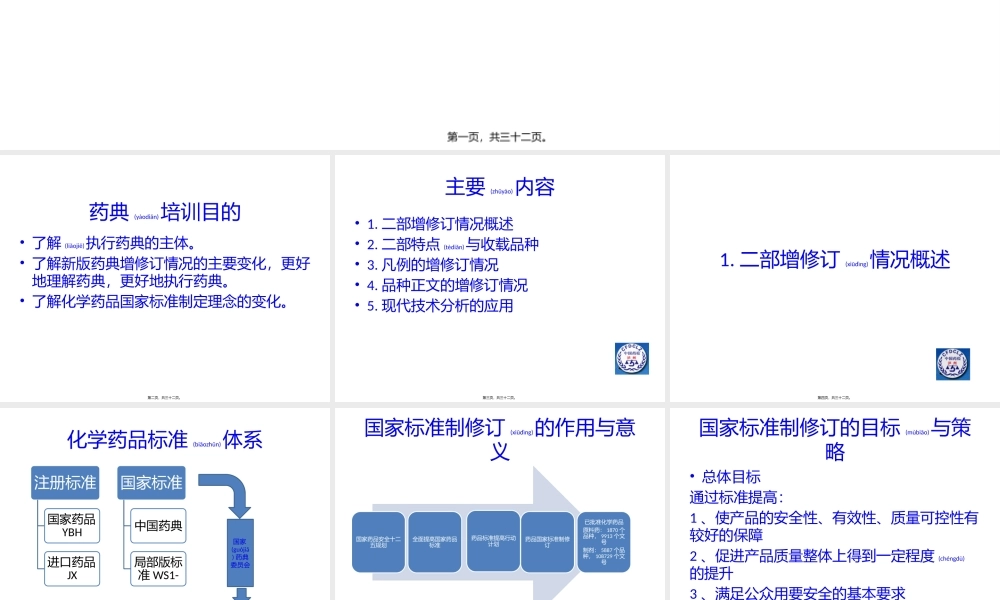Viewport: 1000px width, 600px height.
Task: Select the 进口药品 JX box
Action: tap(71, 568)
